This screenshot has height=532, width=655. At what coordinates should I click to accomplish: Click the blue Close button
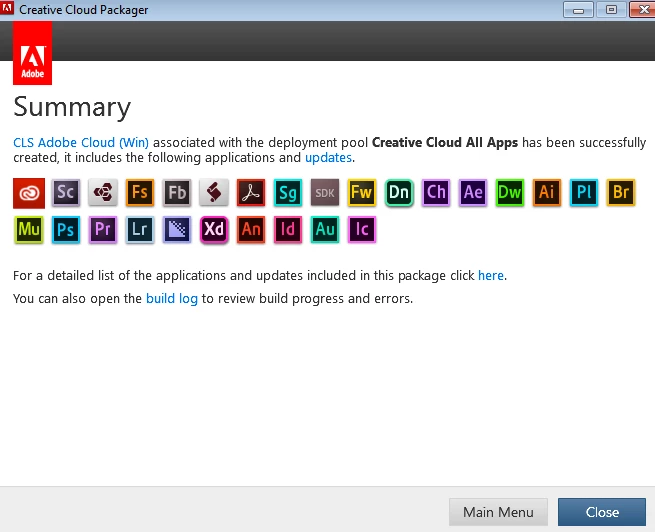(x=602, y=512)
